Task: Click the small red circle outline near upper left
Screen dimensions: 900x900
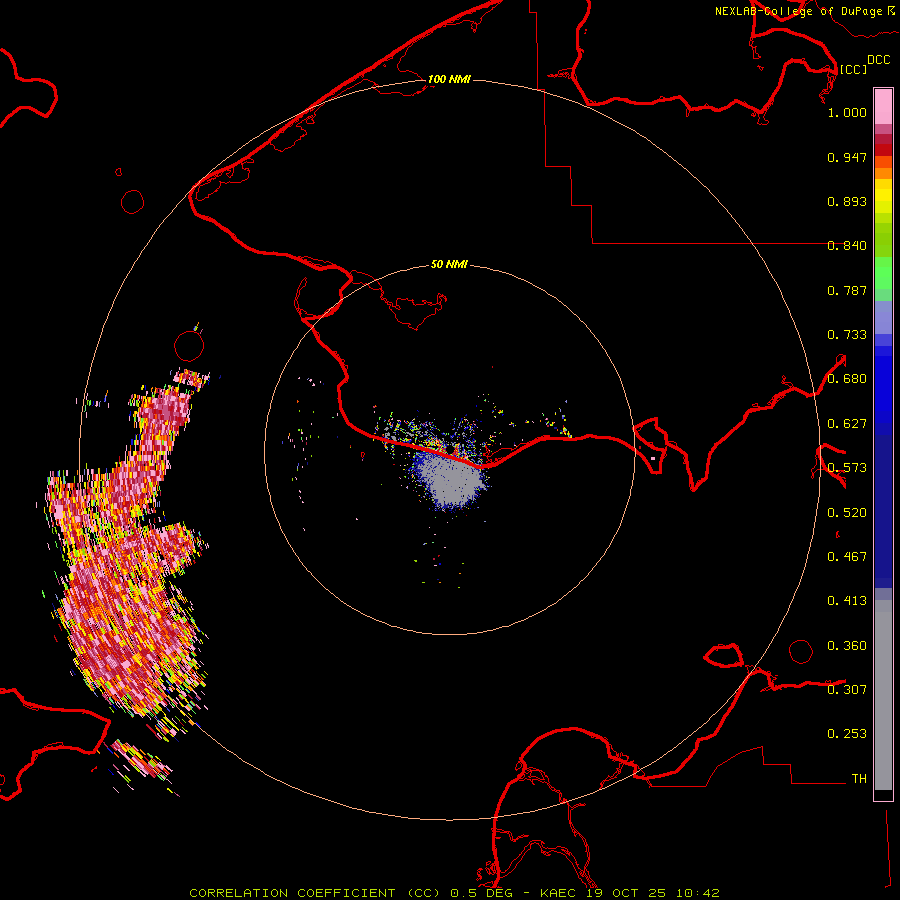Action: pyautogui.click(x=133, y=202)
